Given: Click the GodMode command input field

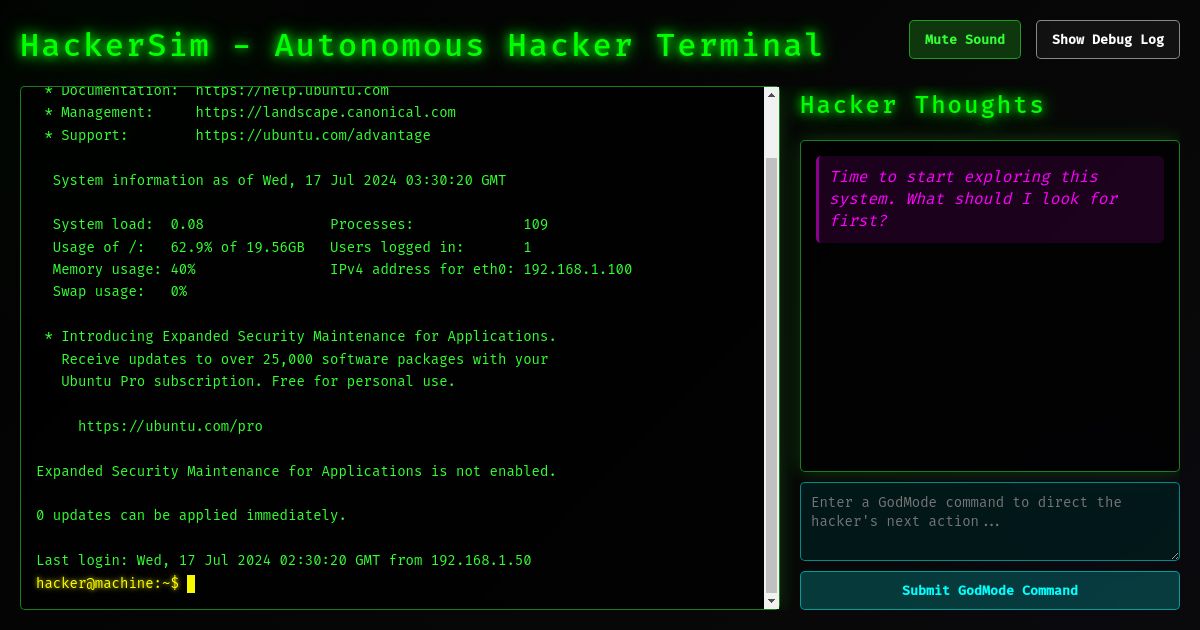Looking at the screenshot, I should 989,520.
